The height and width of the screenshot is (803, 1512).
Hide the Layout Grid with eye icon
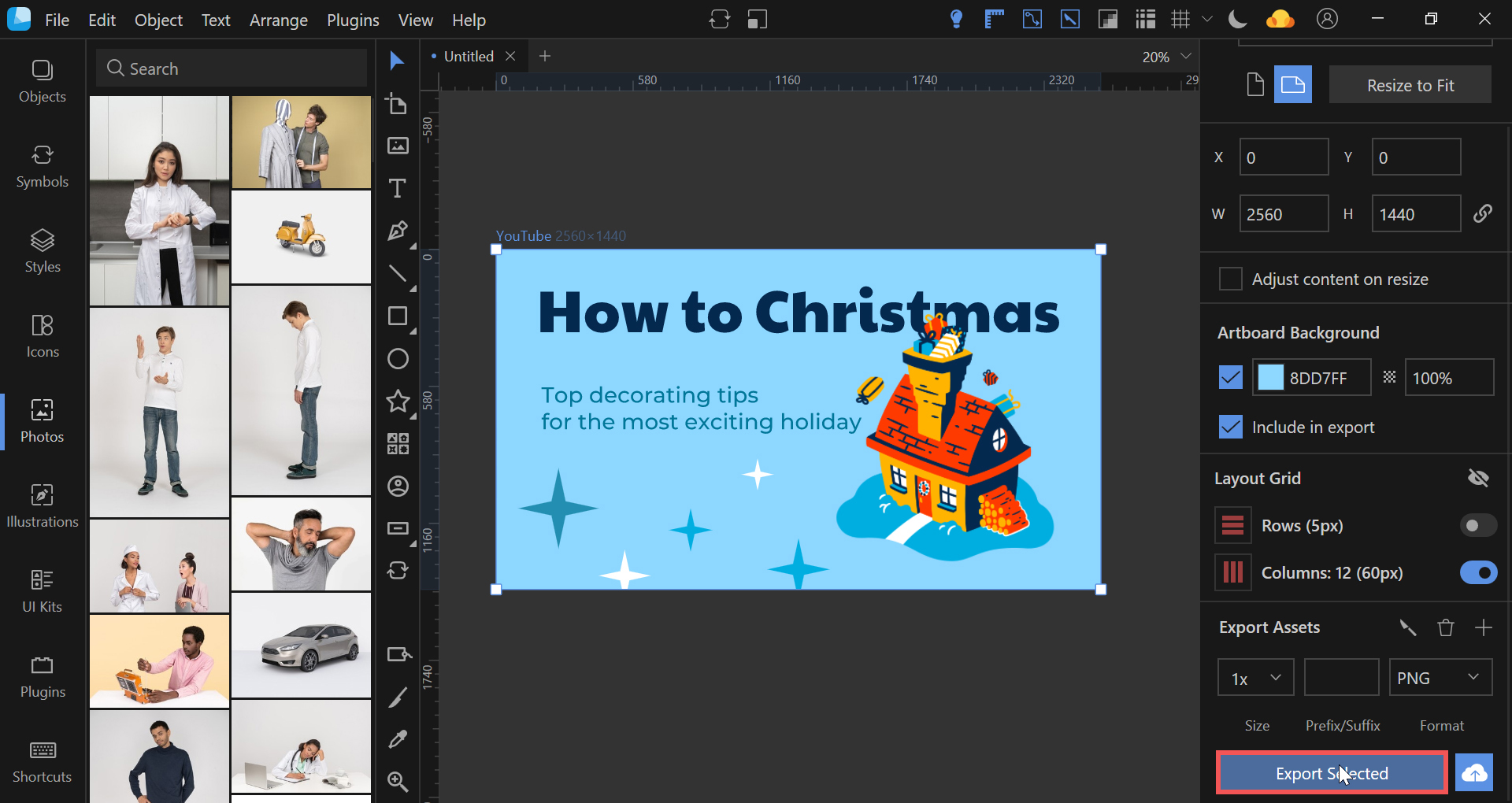pyautogui.click(x=1478, y=478)
